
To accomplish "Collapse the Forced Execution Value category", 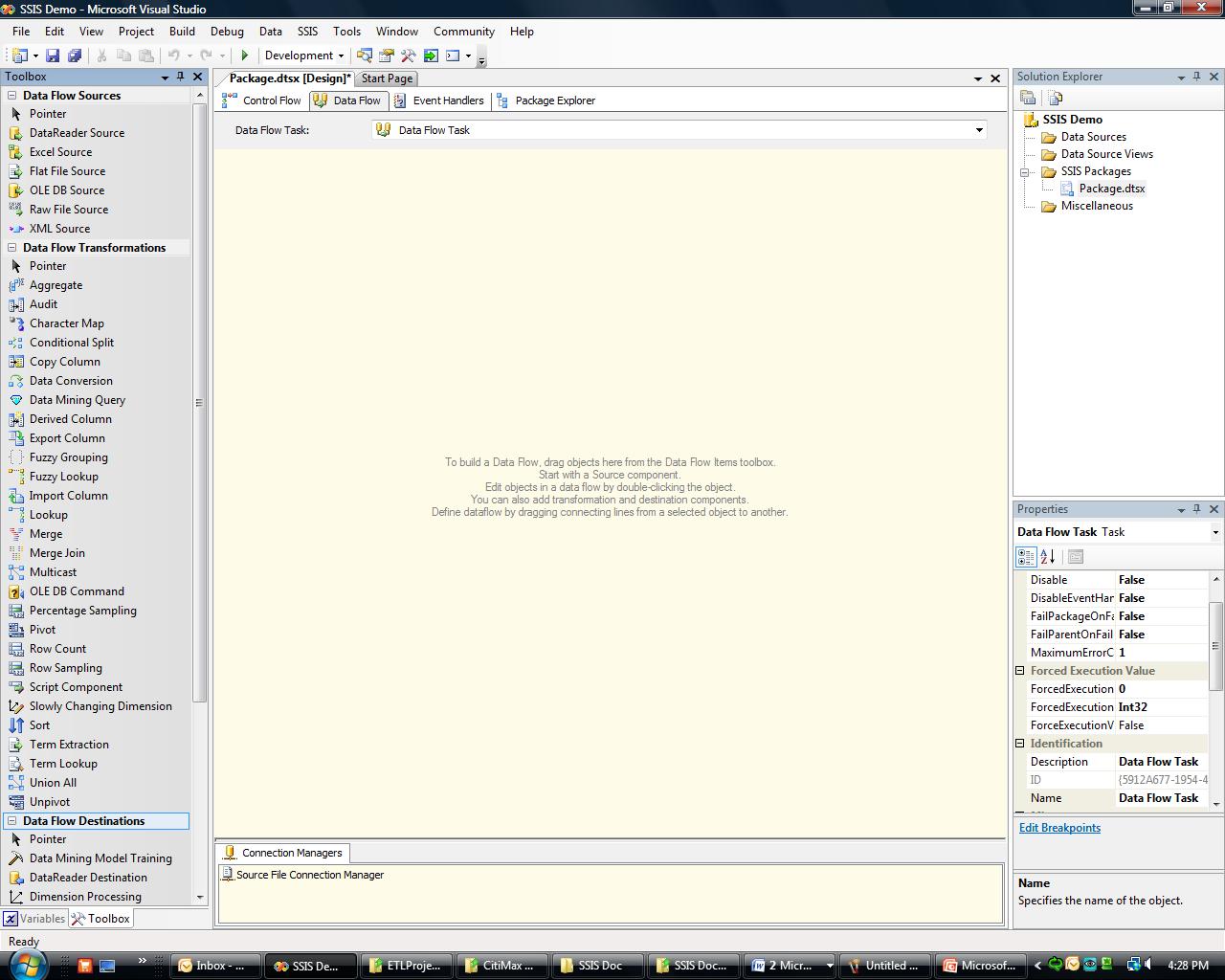I will pos(1020,671).
